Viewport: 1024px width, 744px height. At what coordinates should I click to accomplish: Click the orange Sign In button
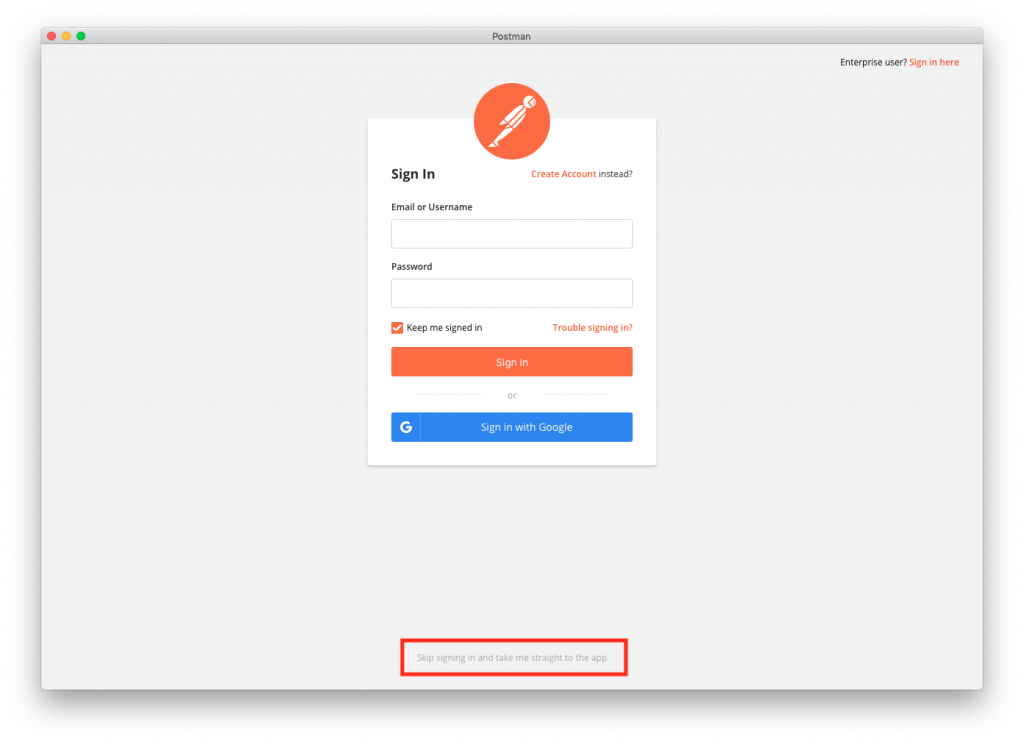pyautogui.click(x=511, y=362)
